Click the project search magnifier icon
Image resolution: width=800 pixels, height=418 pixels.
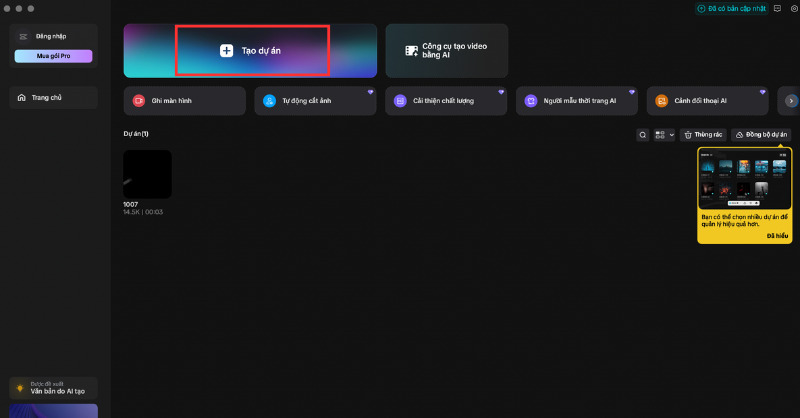click(643, 134)
